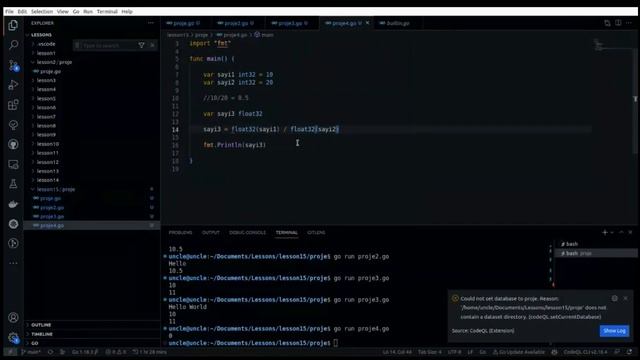Switch to the OUTPUT panel tab
The image size is (640, 360).
pyautogui.click(x=211, y=232)
